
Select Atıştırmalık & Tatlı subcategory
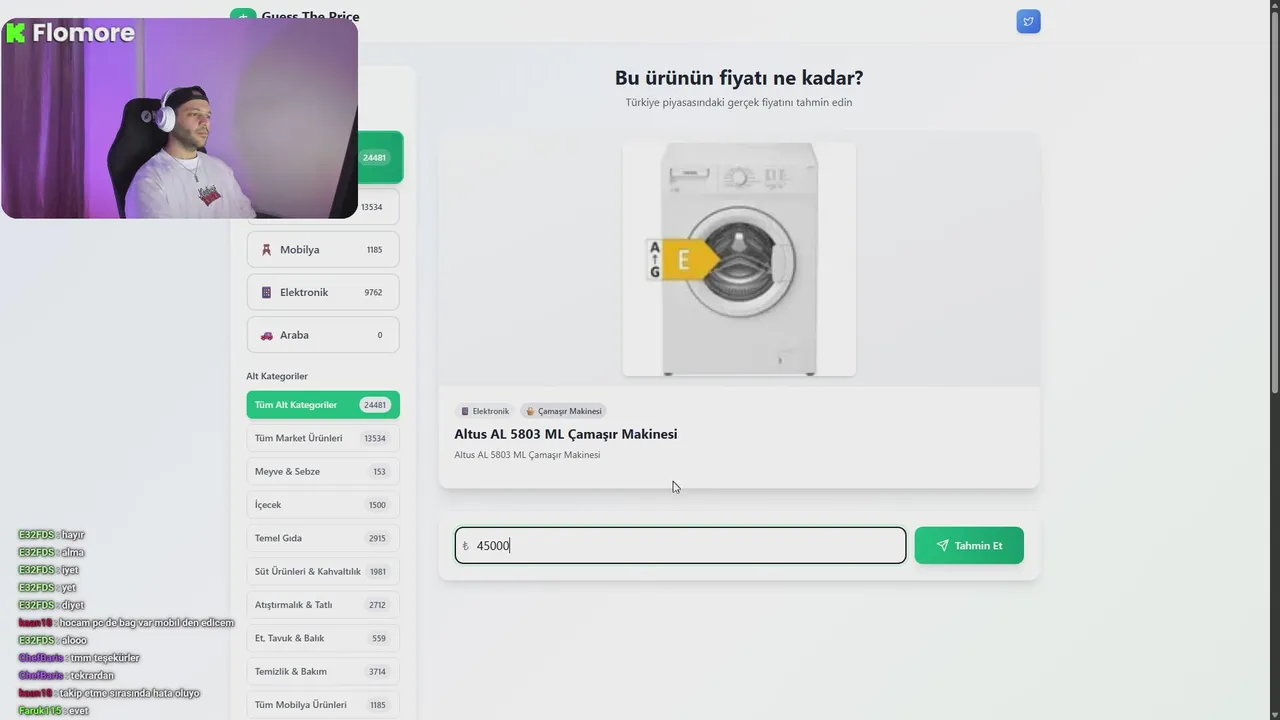[323, 604]
